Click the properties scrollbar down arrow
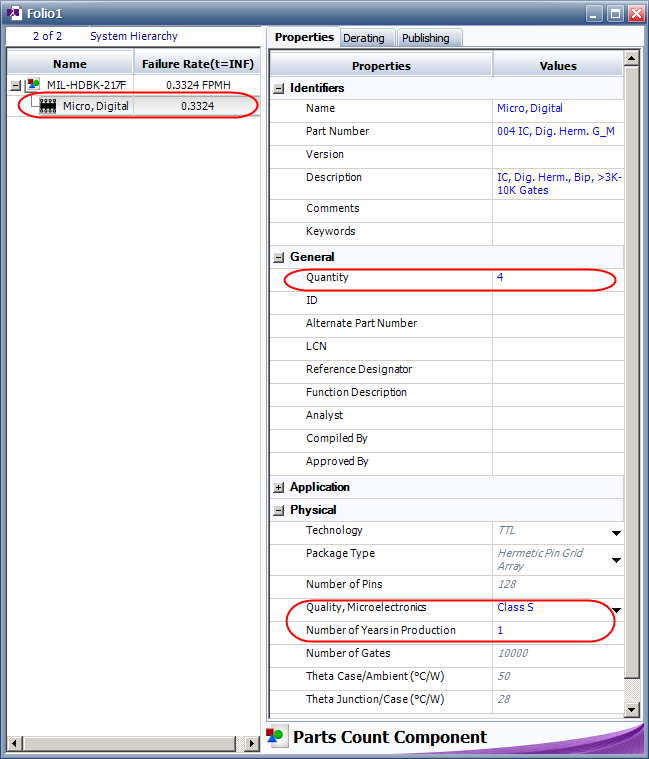The width and height of the screenshot is (649, 759). (631, 708)
